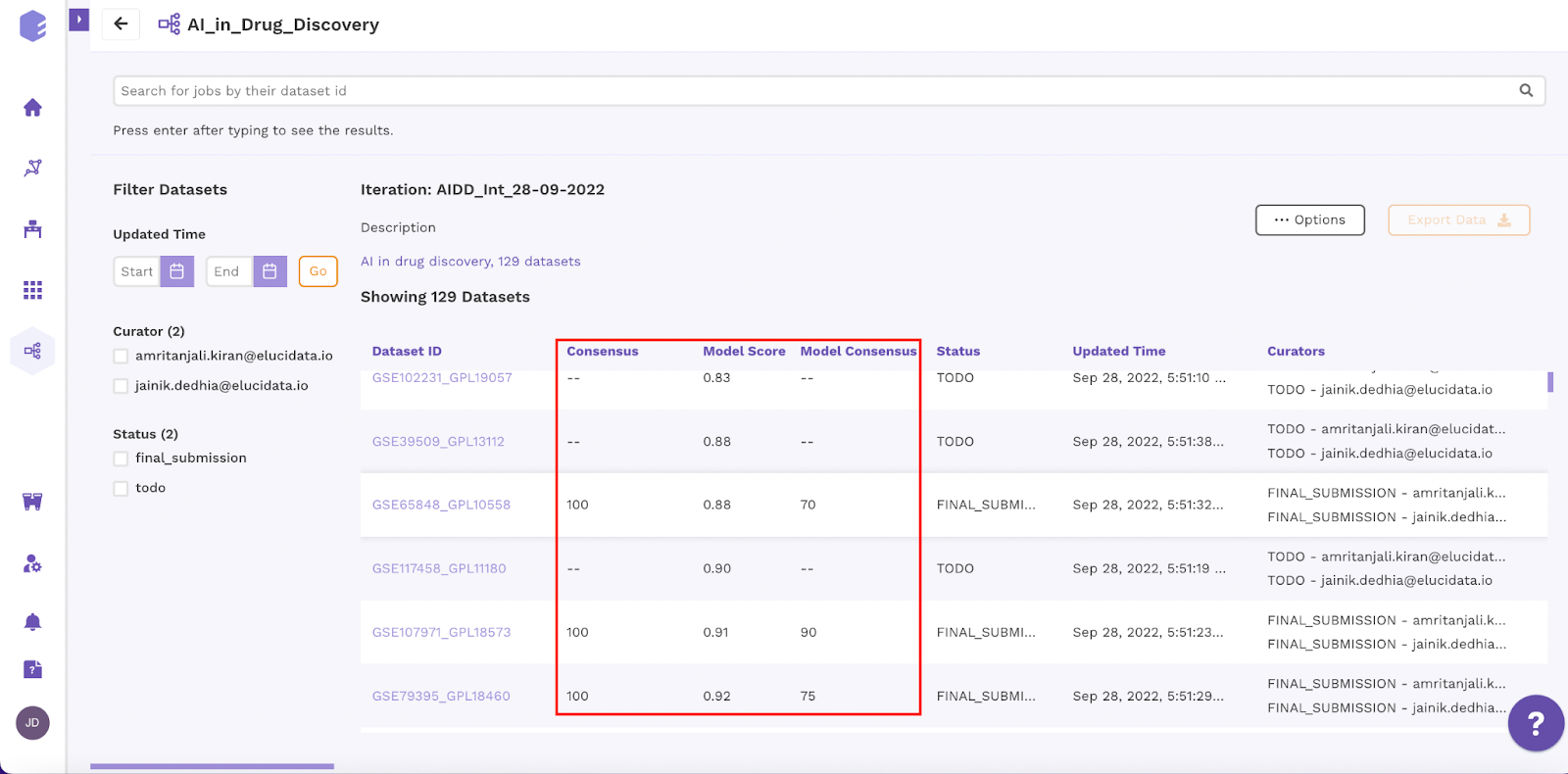Expand the sidebar with purple arrow toggle
The image size is (1568, 774).
[79, 19]
